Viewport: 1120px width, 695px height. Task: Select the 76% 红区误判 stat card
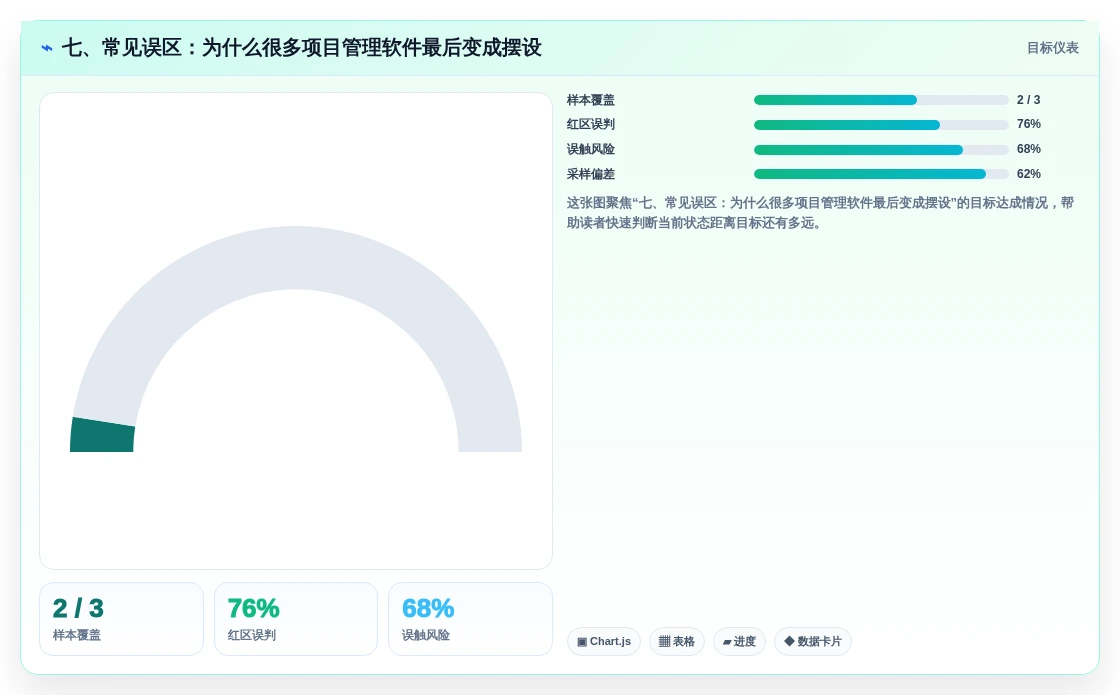296,619
